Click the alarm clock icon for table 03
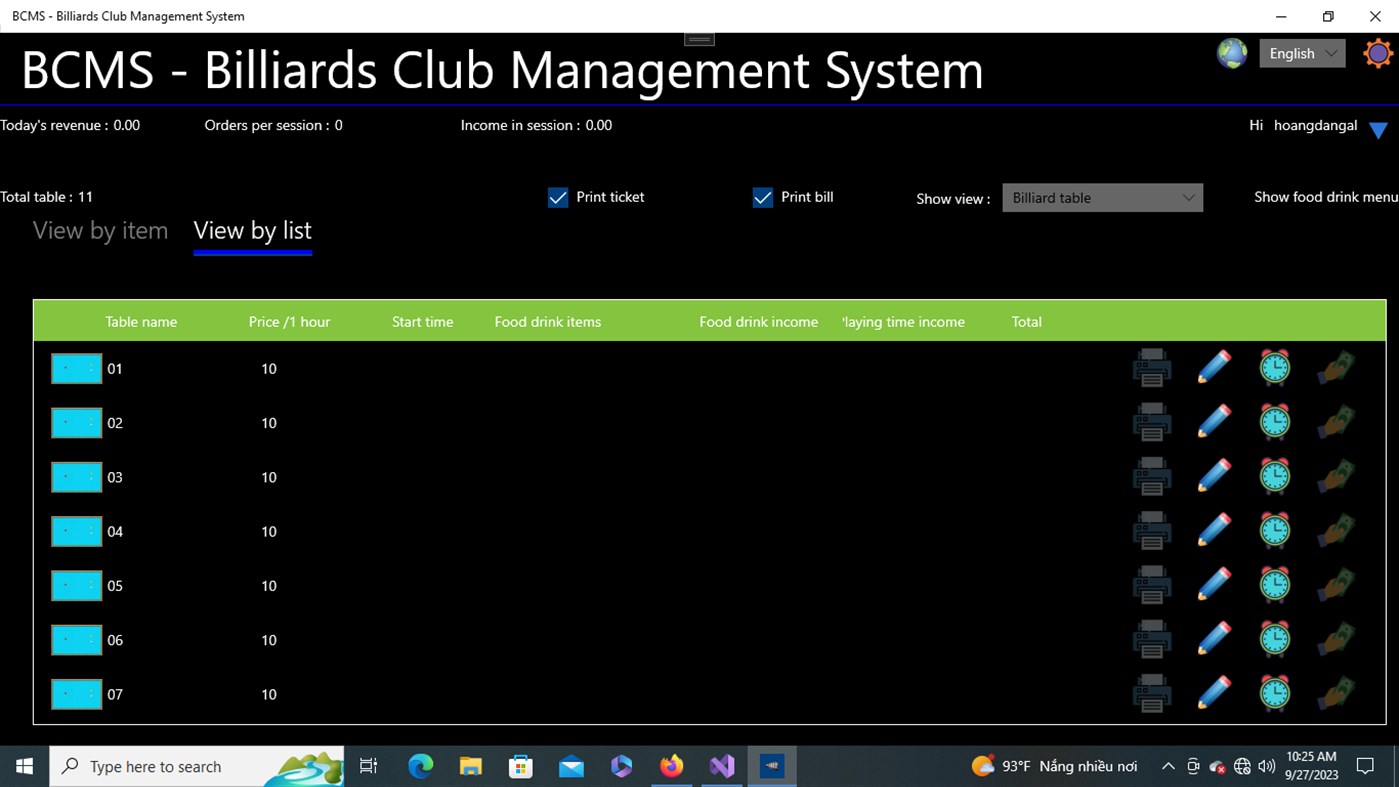 1274,475
